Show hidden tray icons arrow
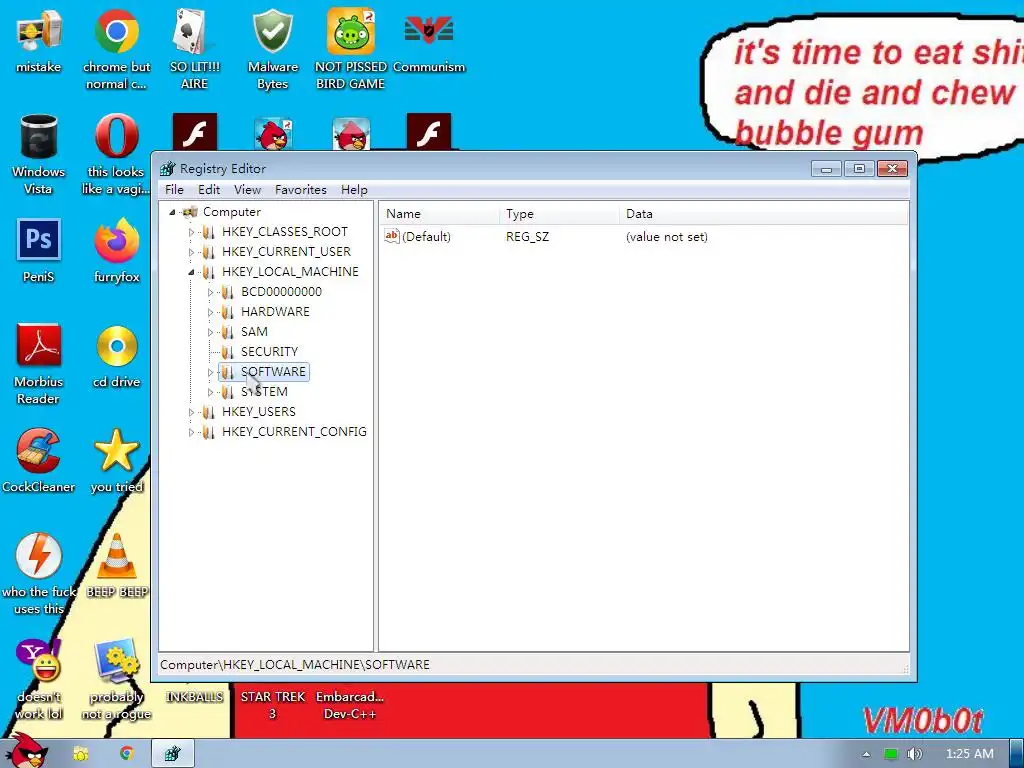 (866, 754)
